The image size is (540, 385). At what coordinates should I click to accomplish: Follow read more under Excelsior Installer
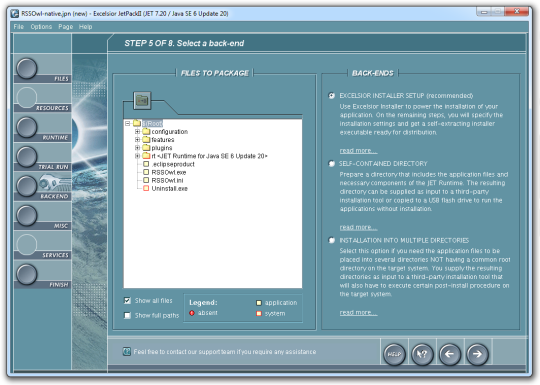[x=358, y=150]
